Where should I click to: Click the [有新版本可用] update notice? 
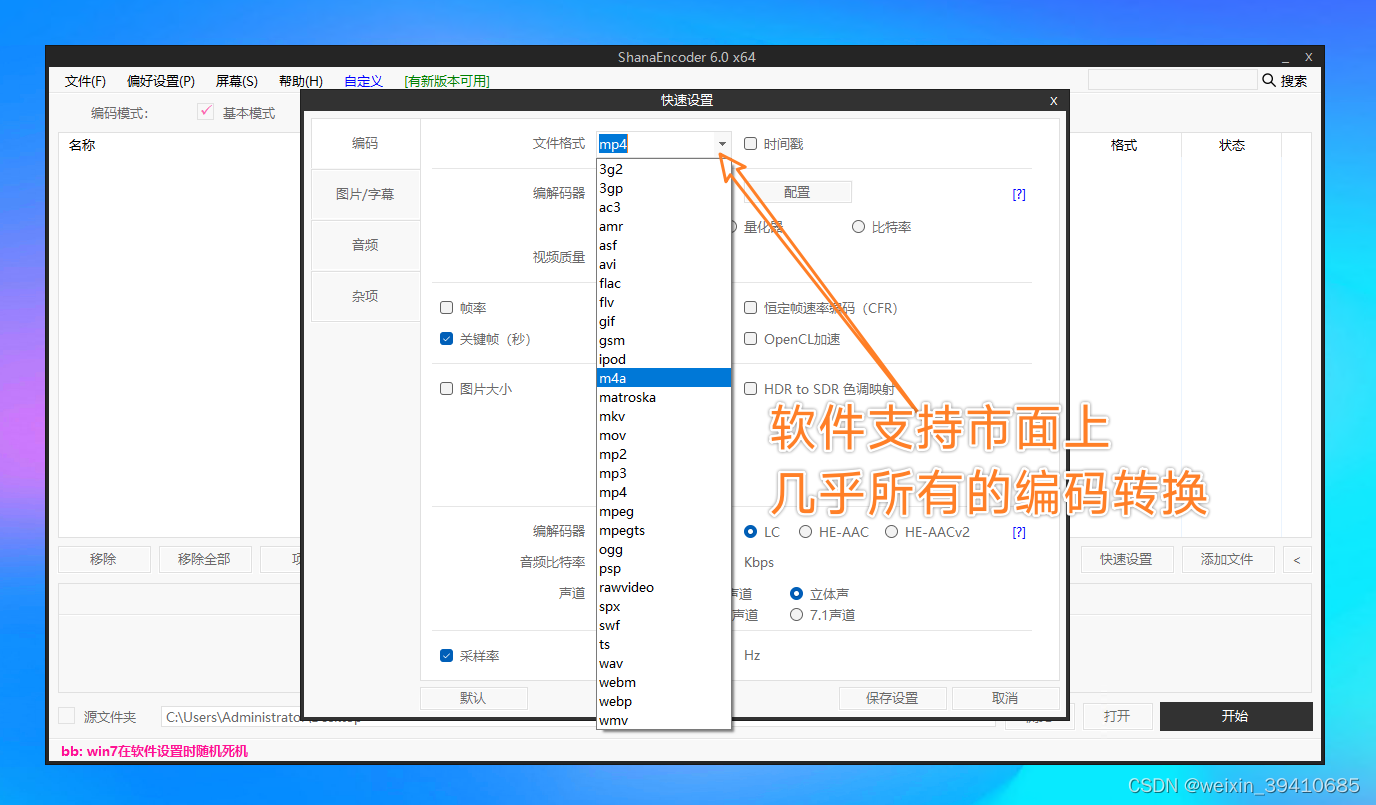(447, 81)
